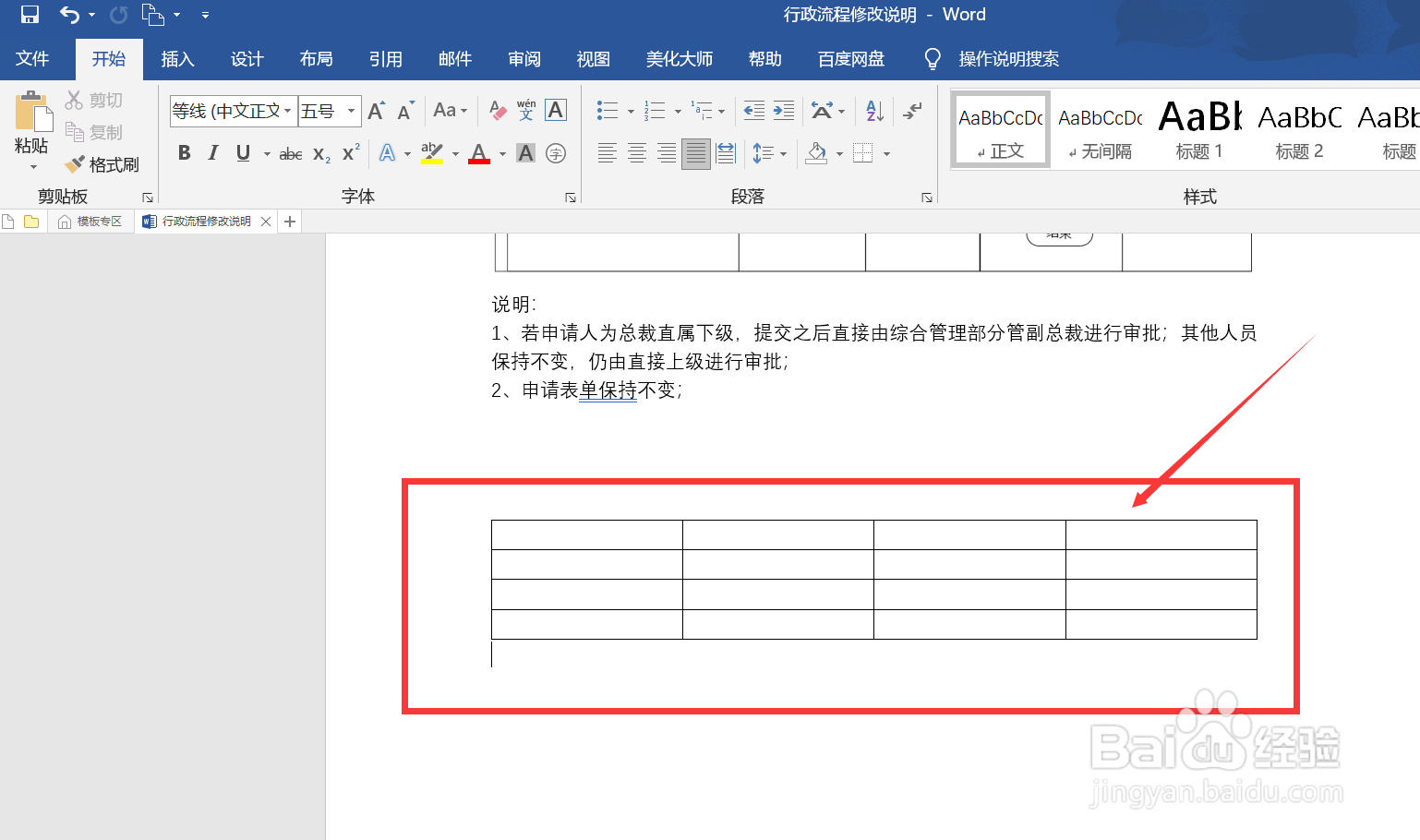Apply the 标题 1 style
Image resolution: width=1420 pixels, height=840 pixels.
point(1198,129)
